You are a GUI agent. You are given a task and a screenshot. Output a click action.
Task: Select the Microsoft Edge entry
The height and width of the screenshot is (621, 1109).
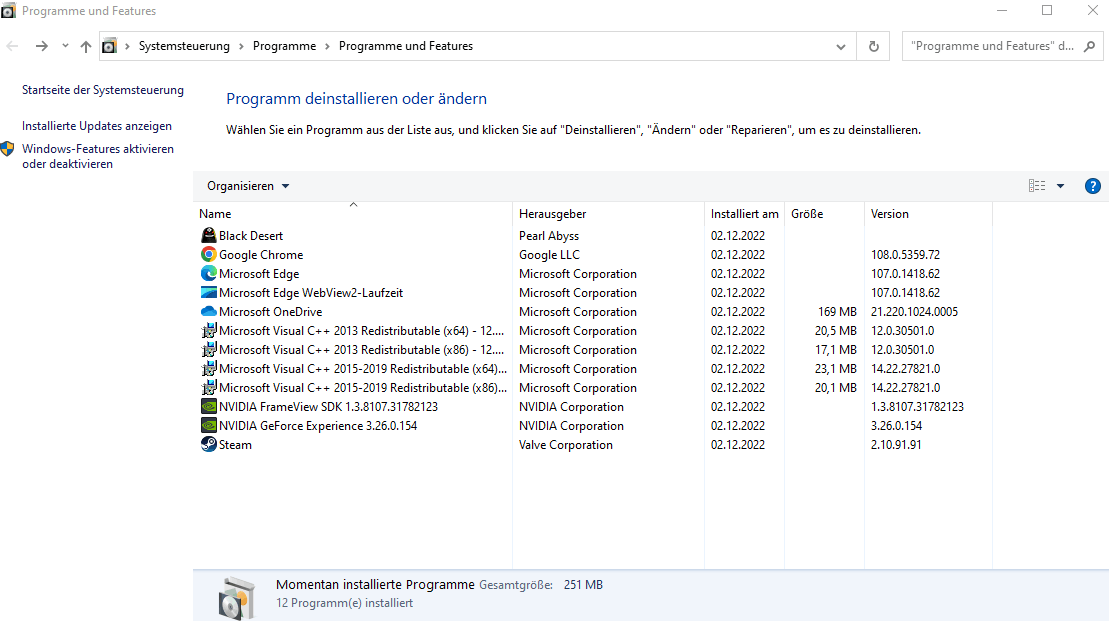click(259, 274)
